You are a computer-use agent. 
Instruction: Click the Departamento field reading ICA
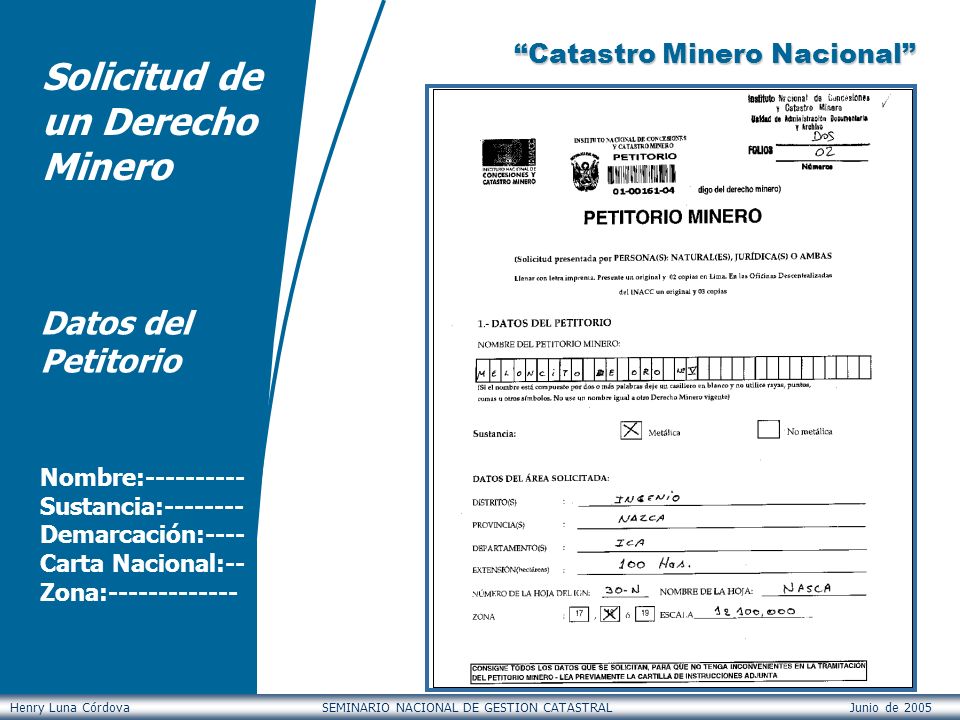[x=721, y=543]
